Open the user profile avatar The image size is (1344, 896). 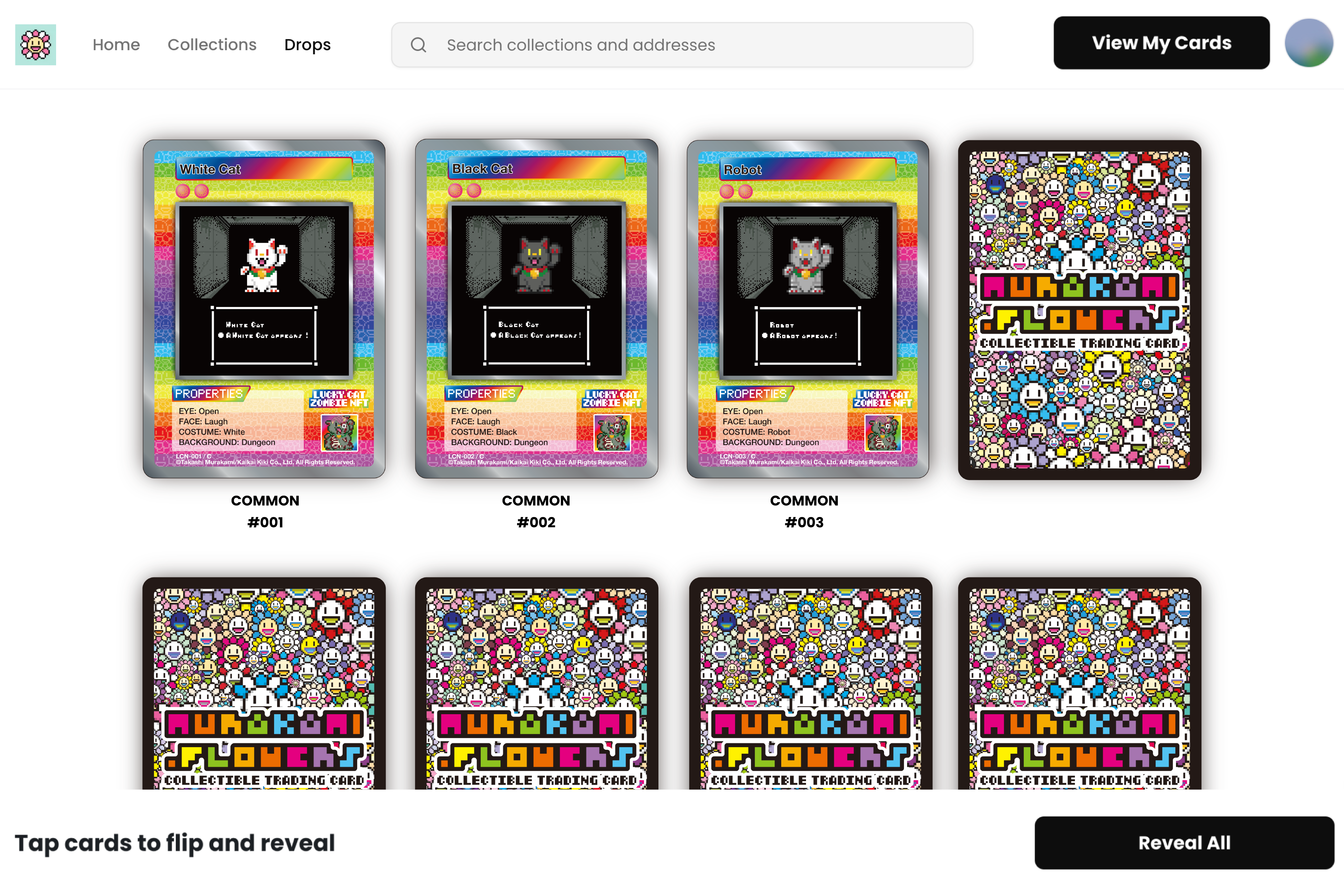click(1309, 43)
